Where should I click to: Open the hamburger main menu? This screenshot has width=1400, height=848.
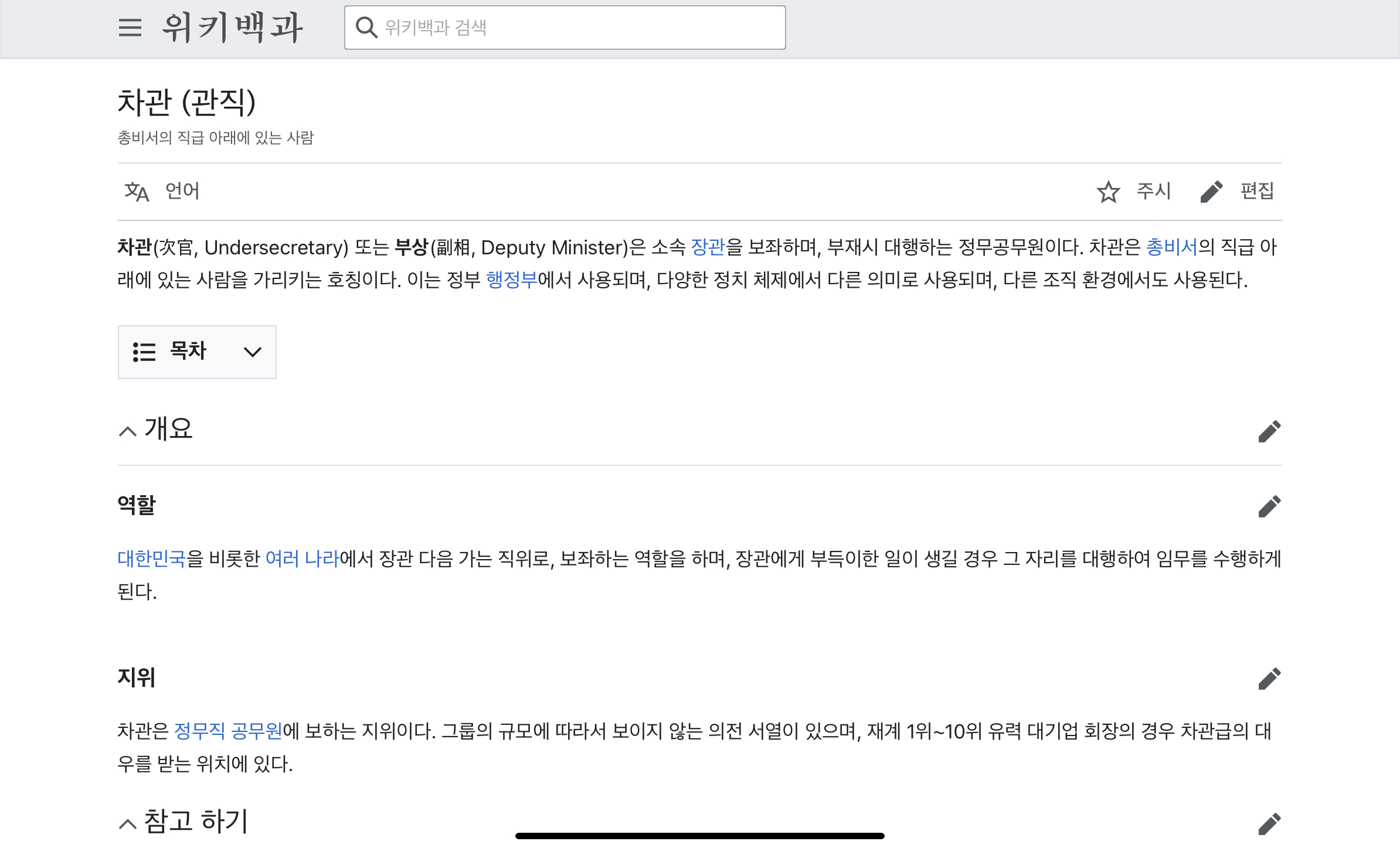tap(130, 28)
